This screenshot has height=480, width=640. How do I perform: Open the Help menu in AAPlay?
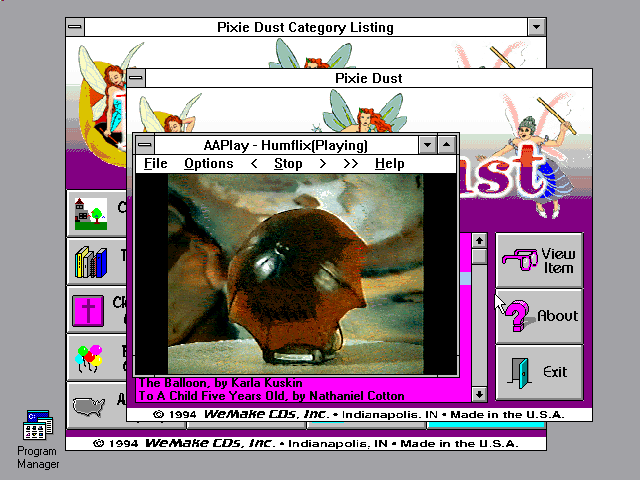pos(389,164)
